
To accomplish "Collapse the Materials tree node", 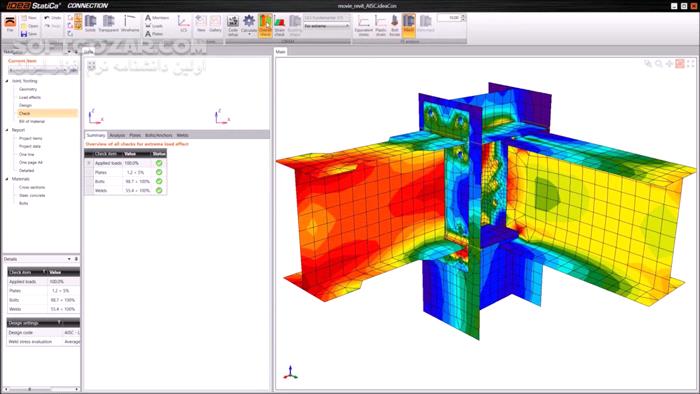I will (7, 179).
